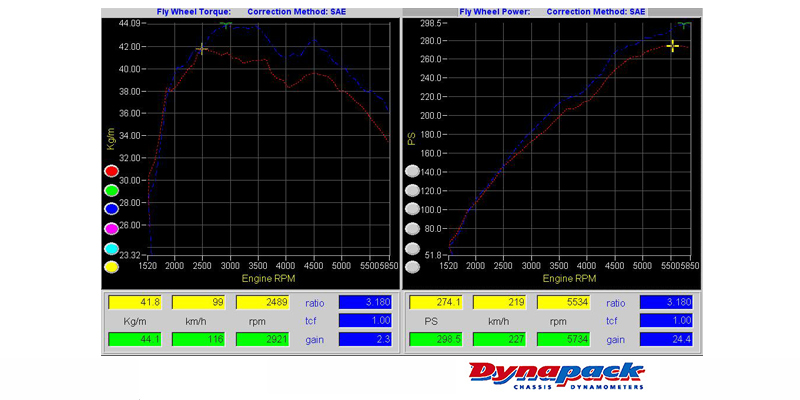Click the 23.32 bottom torque axis value

(x=130, y=255)
